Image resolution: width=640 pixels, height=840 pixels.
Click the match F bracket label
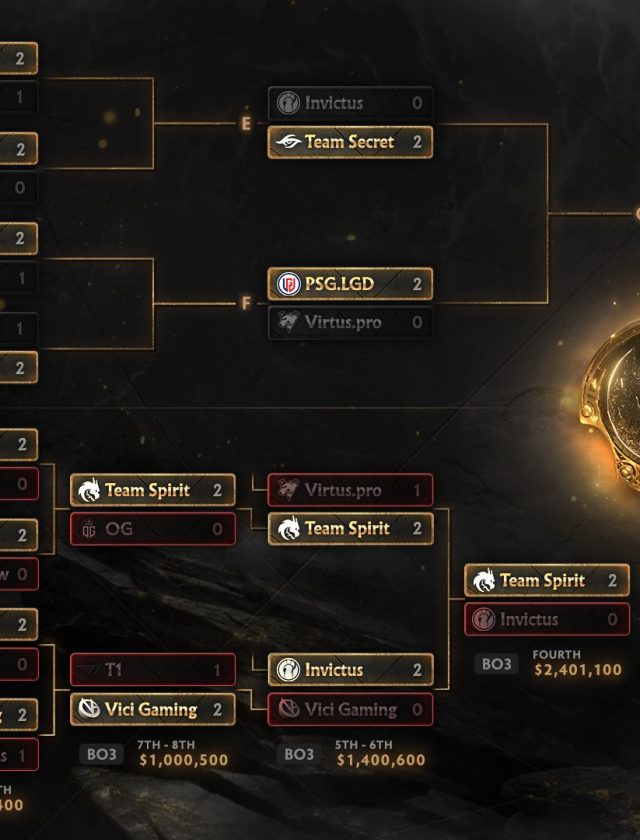pos(246,304)
